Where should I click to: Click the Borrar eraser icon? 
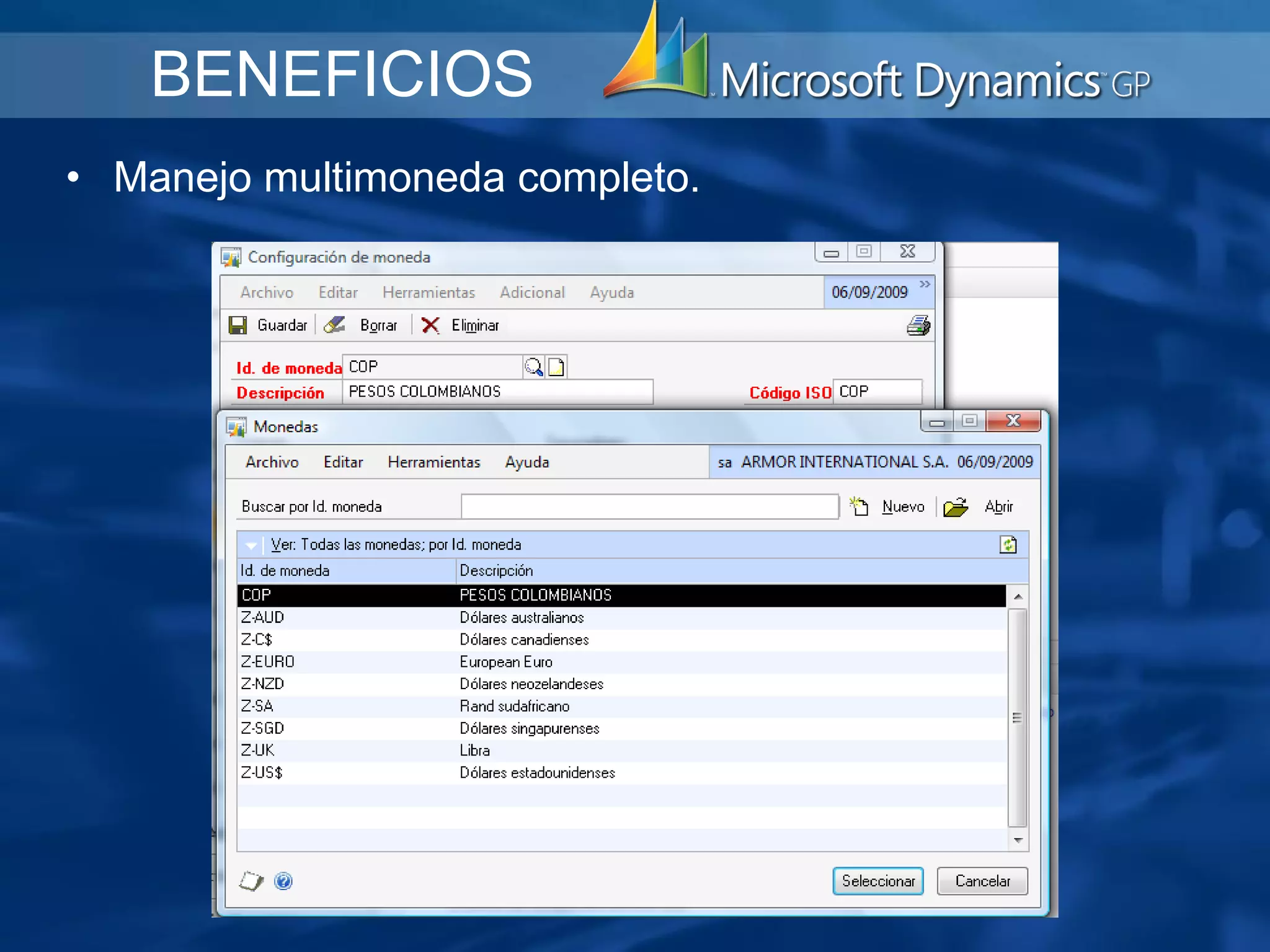pos(334,325)
